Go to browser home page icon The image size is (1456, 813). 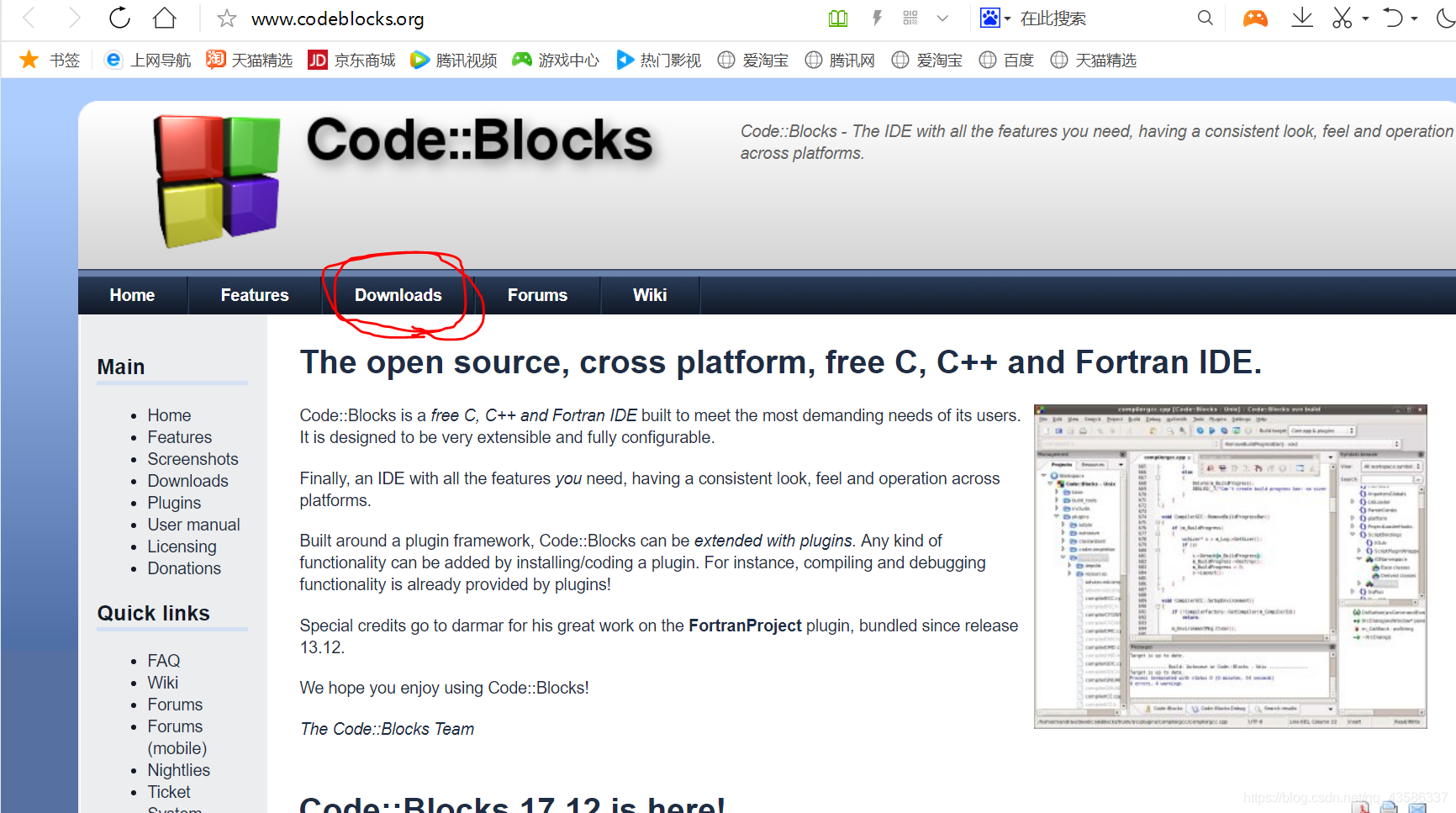[165, 18]
